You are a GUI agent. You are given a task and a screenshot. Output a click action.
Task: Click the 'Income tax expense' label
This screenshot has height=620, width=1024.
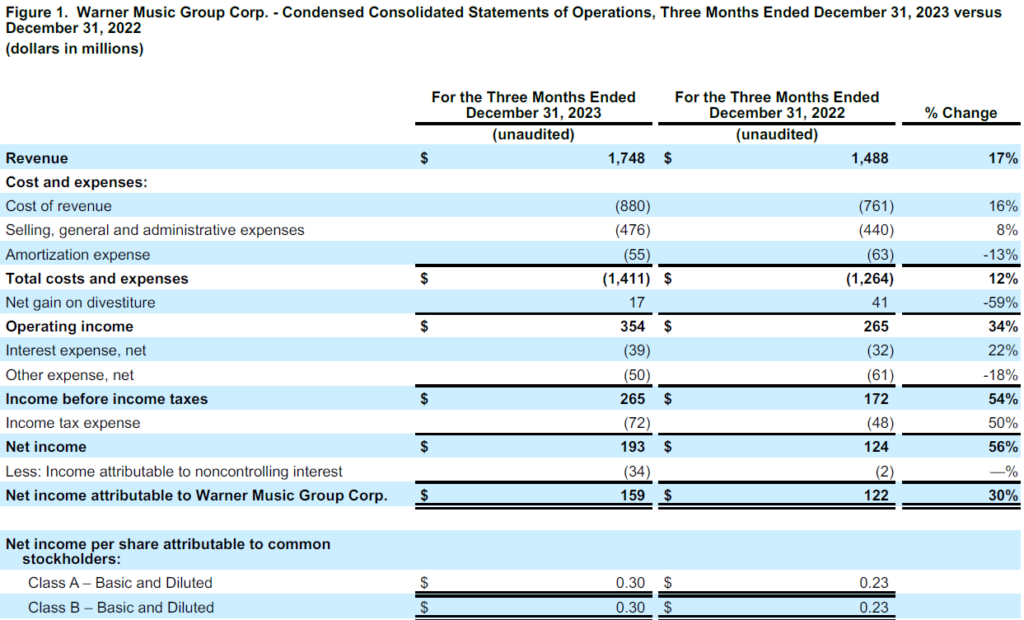[72, 423]
